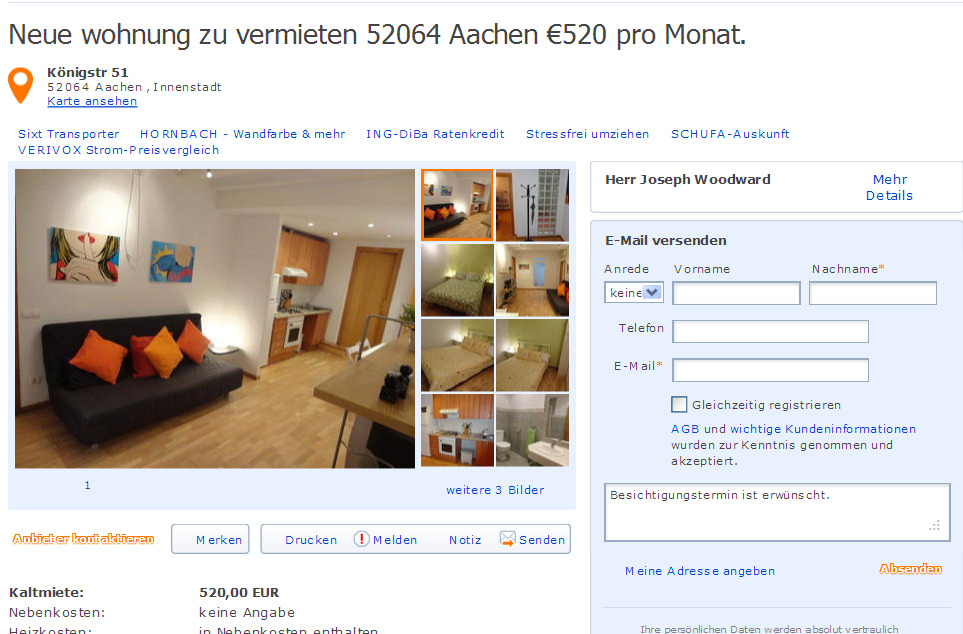
Task: Click the E-Mail input field
Action: coord(770,370)
